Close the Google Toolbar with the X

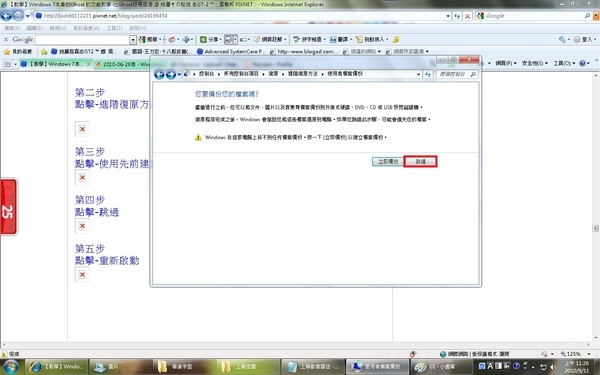point(6,39)
